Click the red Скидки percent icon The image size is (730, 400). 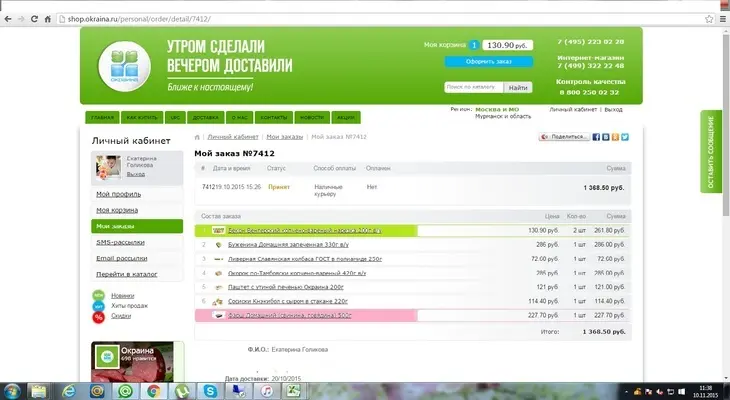[98, 318]
